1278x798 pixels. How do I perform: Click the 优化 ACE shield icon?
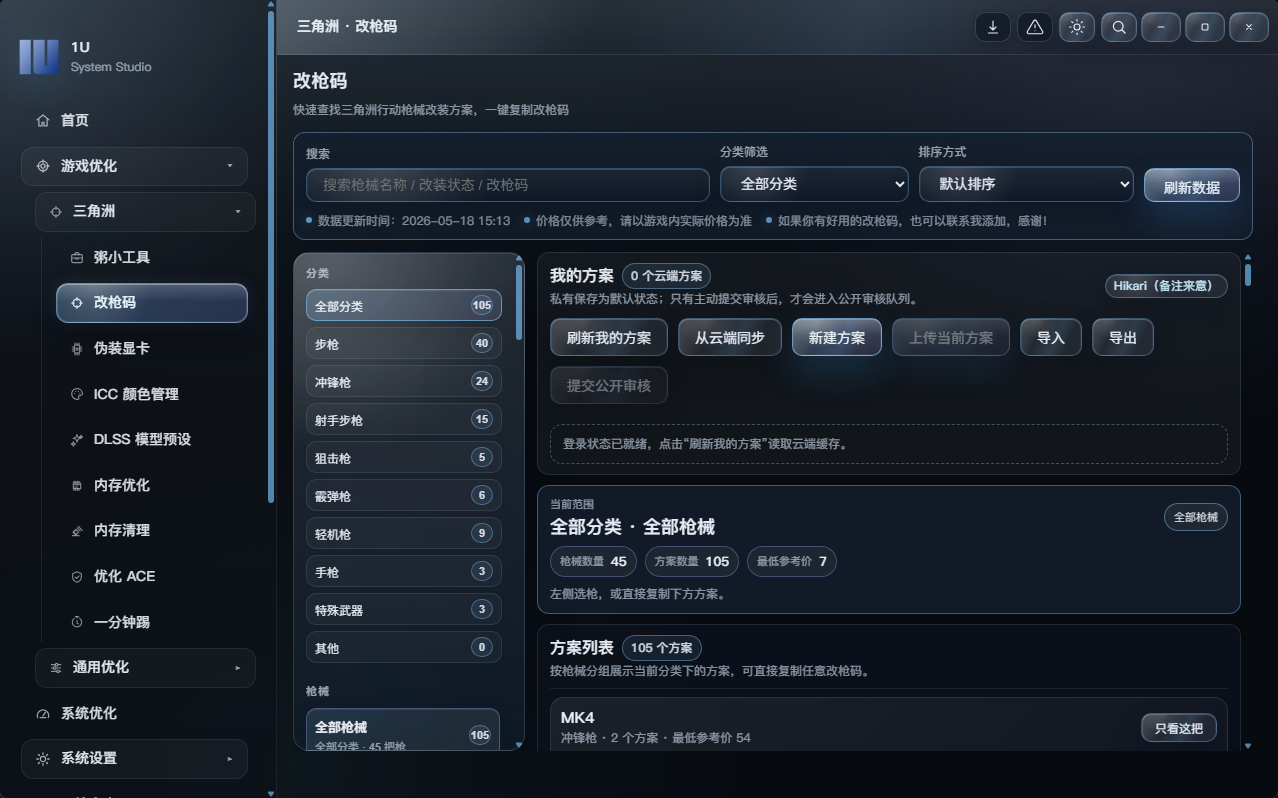pos(77,576)
